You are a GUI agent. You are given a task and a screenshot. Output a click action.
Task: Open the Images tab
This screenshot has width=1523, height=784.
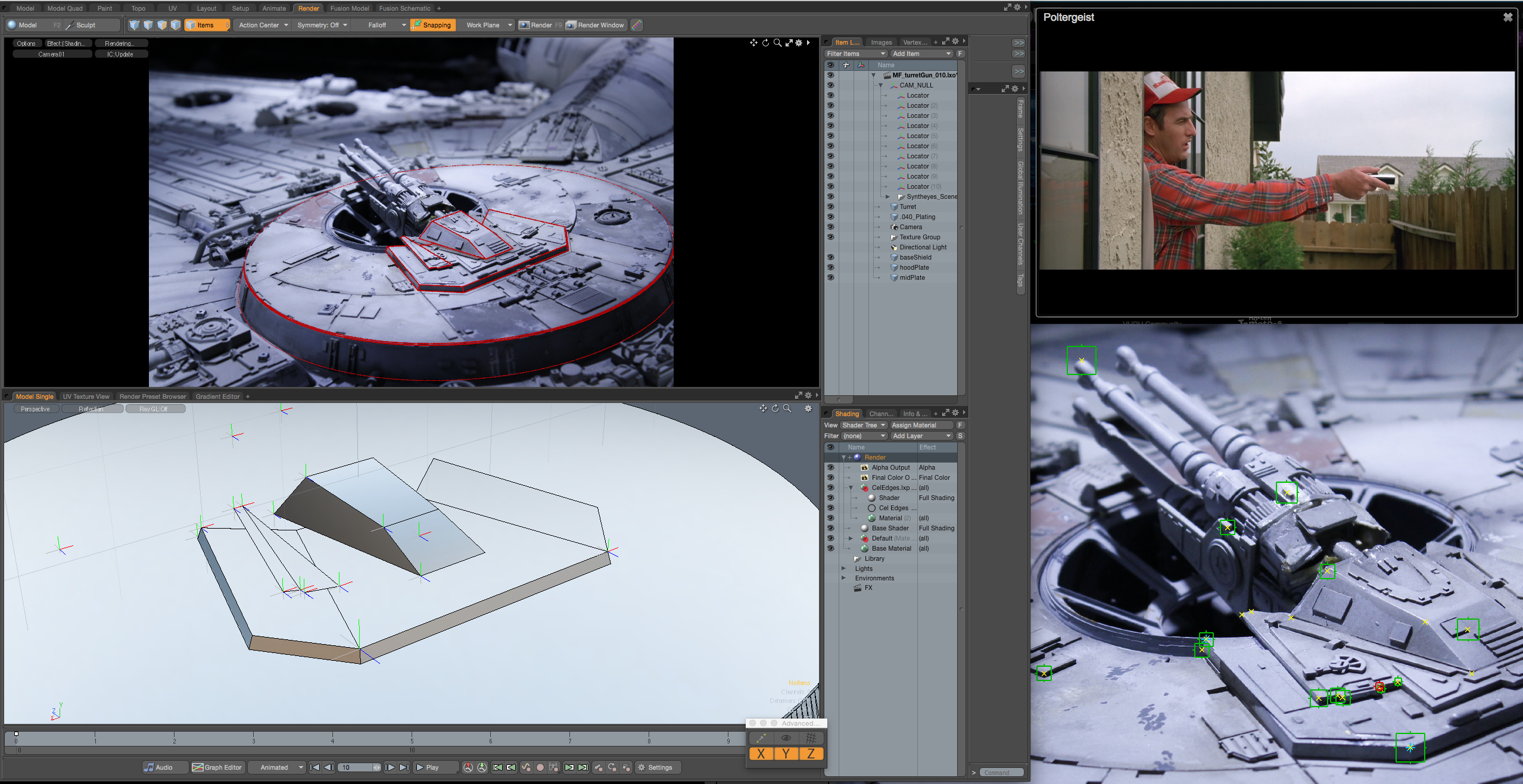(881, 42)
